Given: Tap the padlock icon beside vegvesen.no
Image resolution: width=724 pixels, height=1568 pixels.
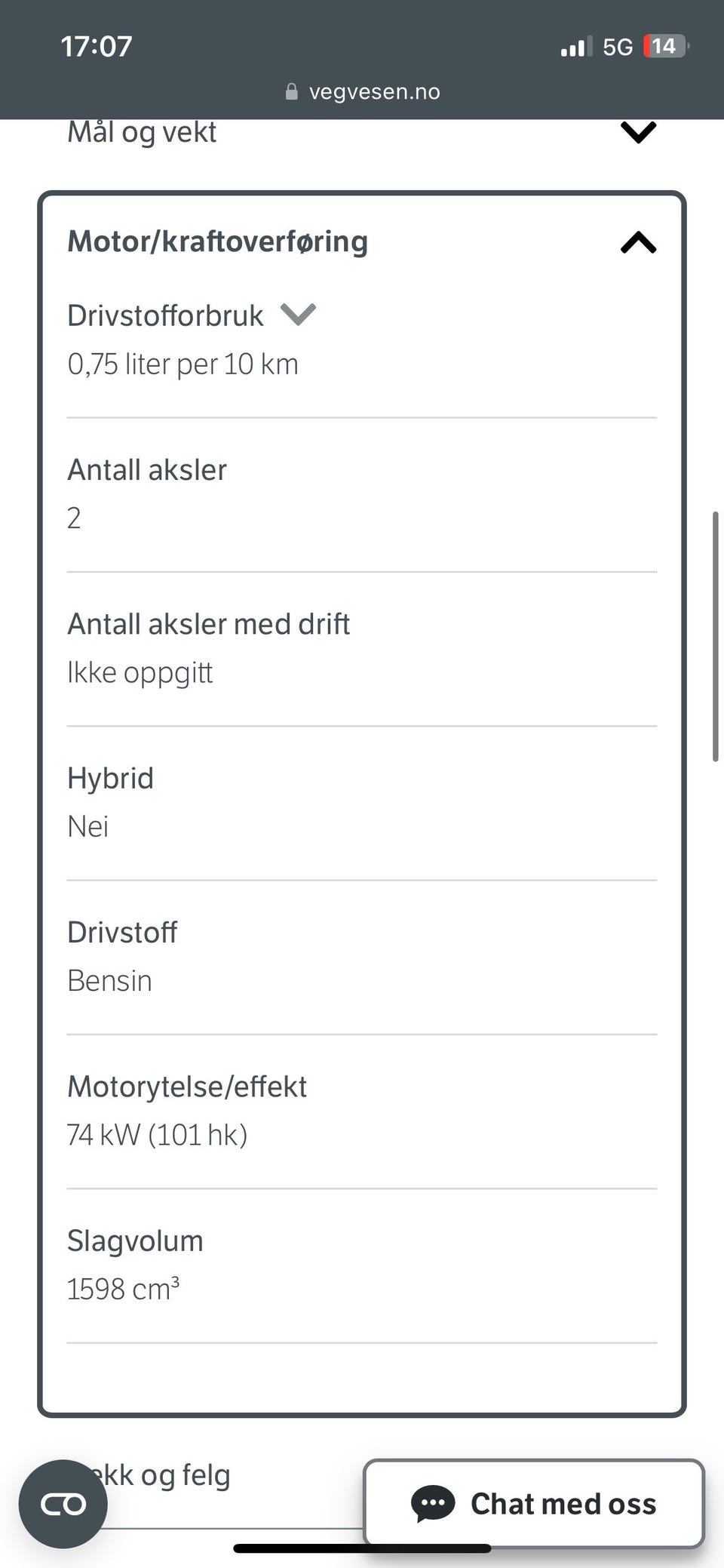Looking at the screenshot, I should click(x=292, y=92).
